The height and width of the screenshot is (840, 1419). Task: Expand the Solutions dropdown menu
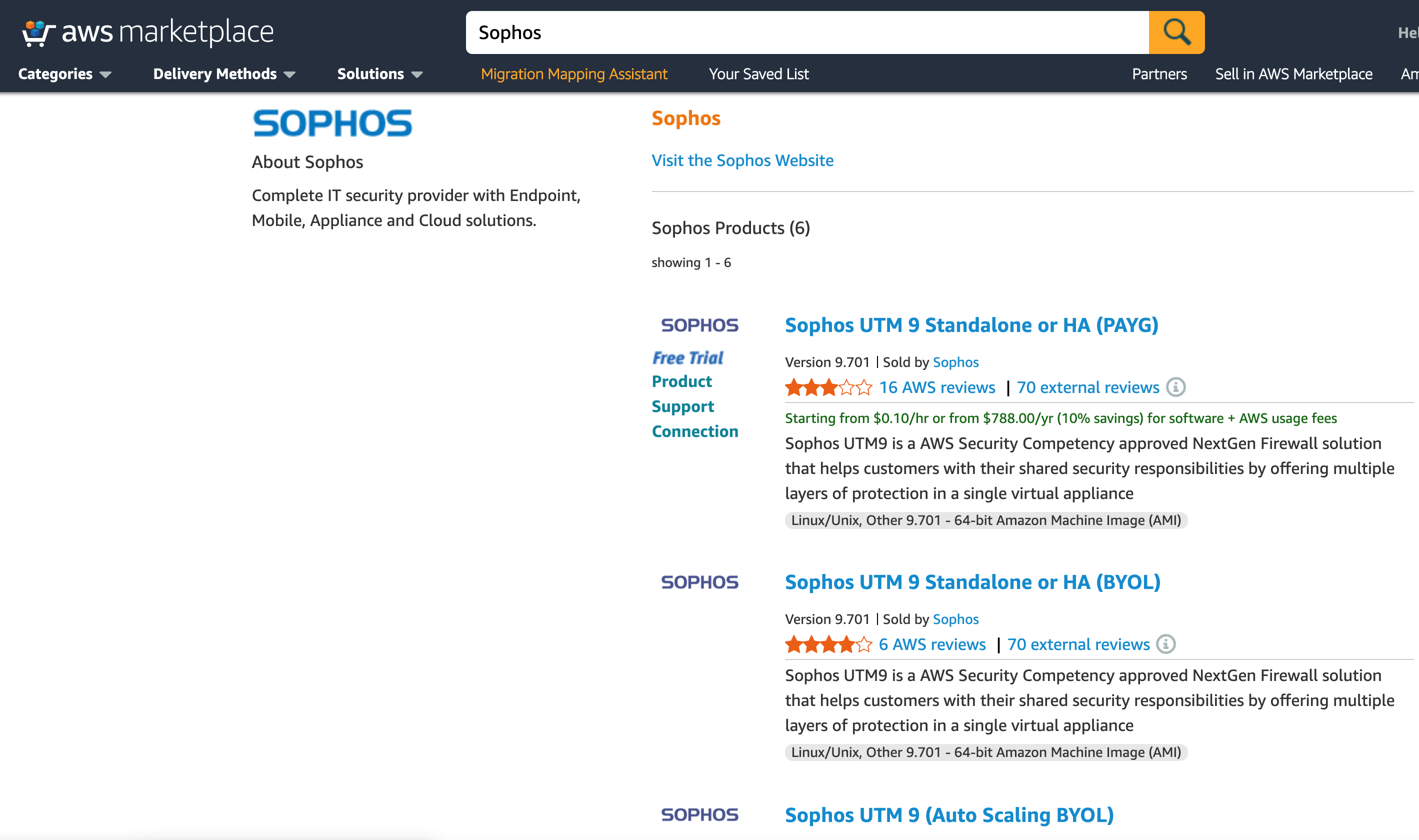click(380, 74)
